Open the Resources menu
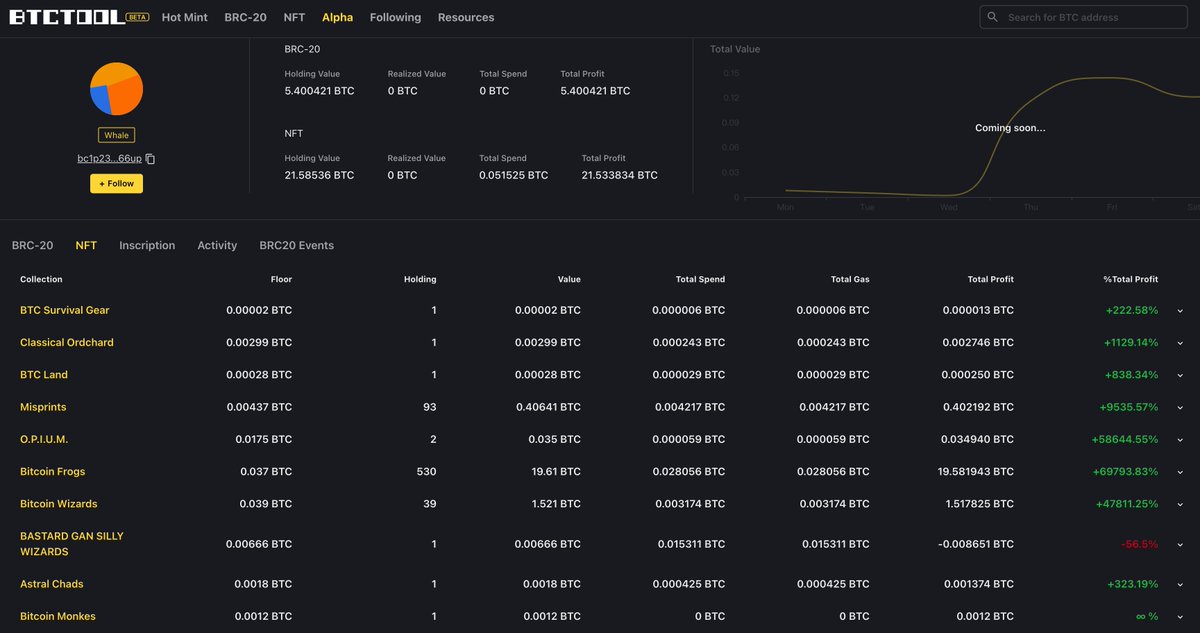Image resolution: width=1200 pixels, height=633 pixels. tap(466, 17)
